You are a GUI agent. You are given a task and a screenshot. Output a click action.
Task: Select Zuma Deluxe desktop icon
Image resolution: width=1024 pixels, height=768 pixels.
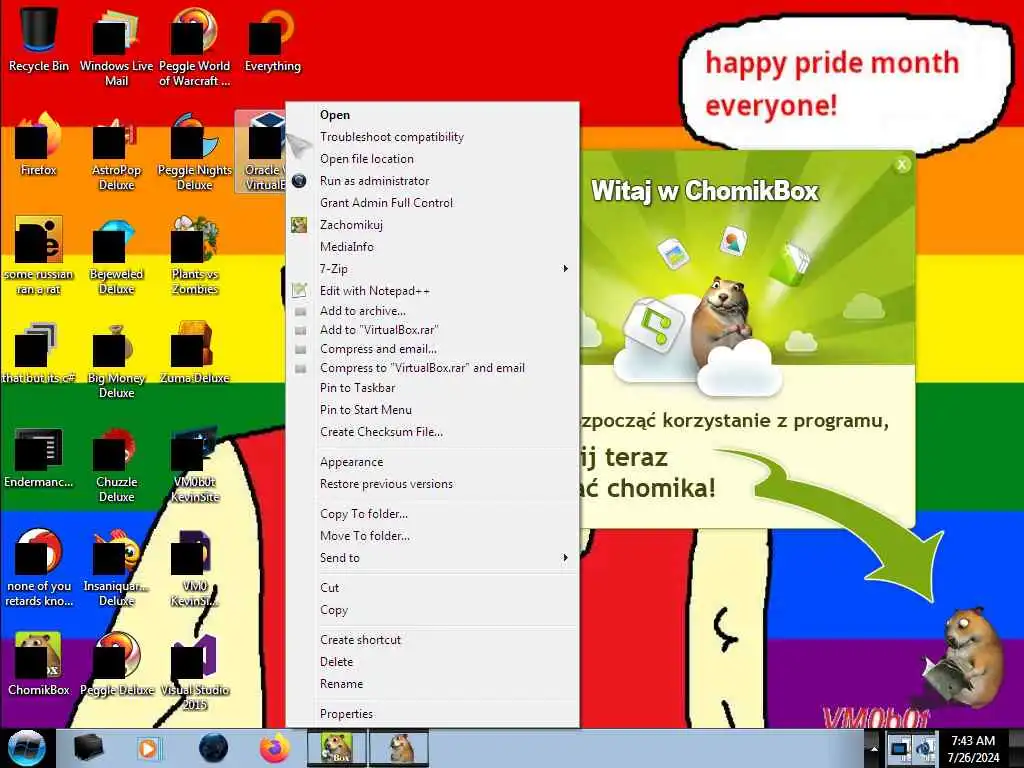click(194, 353)
